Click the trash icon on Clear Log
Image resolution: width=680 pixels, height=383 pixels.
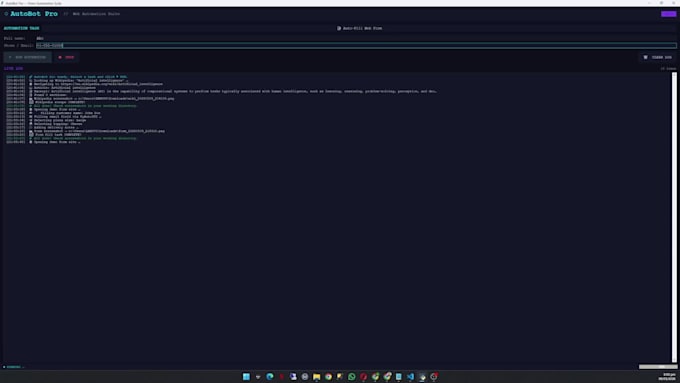(x=645, y=57)
